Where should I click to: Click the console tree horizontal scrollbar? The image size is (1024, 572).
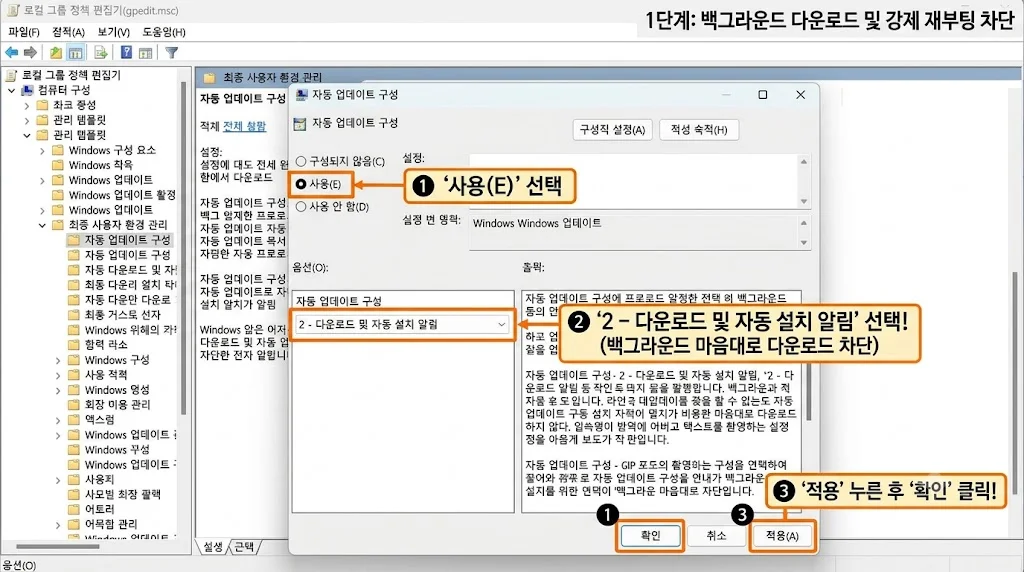click(x=57, y=546)
